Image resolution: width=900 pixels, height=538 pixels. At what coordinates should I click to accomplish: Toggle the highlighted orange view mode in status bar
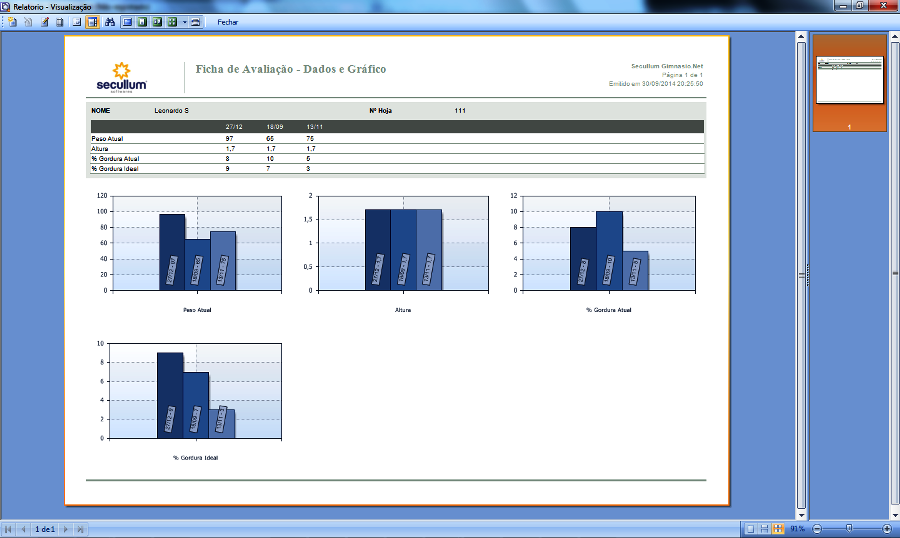(x=778, y=528)
